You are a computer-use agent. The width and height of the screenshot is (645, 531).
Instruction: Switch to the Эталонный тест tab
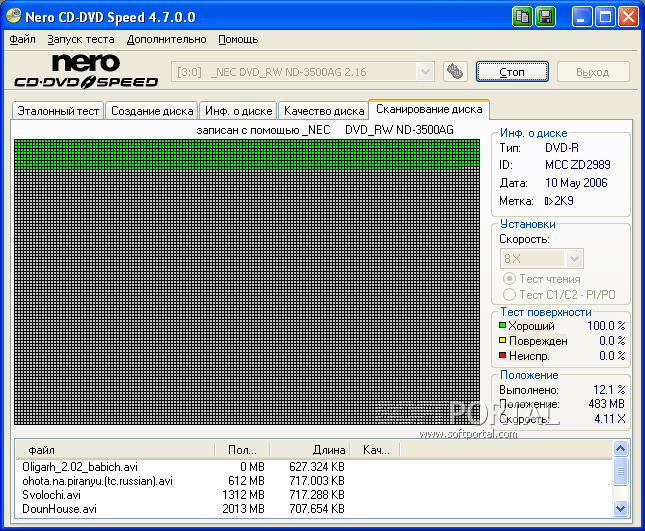58,111
